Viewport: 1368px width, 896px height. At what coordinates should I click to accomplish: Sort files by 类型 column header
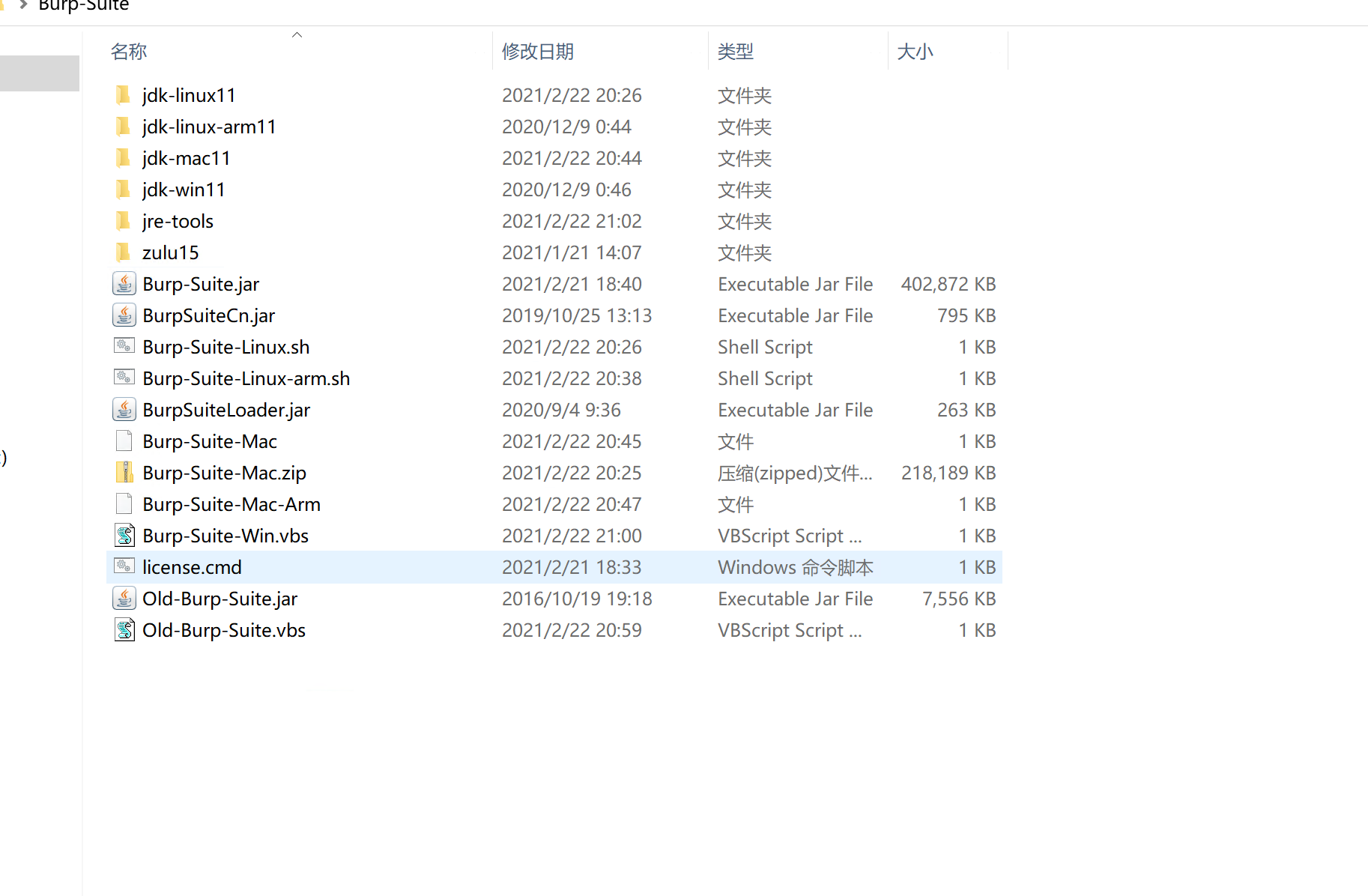click(x=736, y=52)
